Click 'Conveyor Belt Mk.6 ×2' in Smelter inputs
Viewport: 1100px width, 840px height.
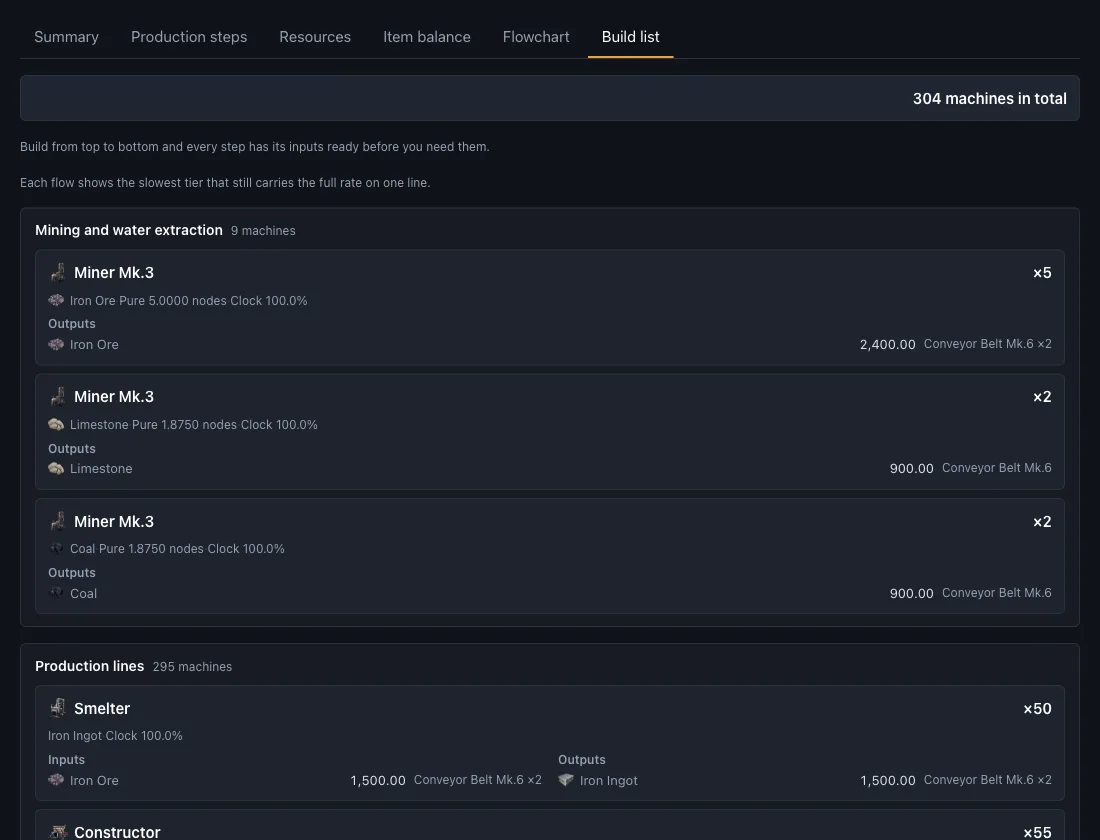[477, 780]
